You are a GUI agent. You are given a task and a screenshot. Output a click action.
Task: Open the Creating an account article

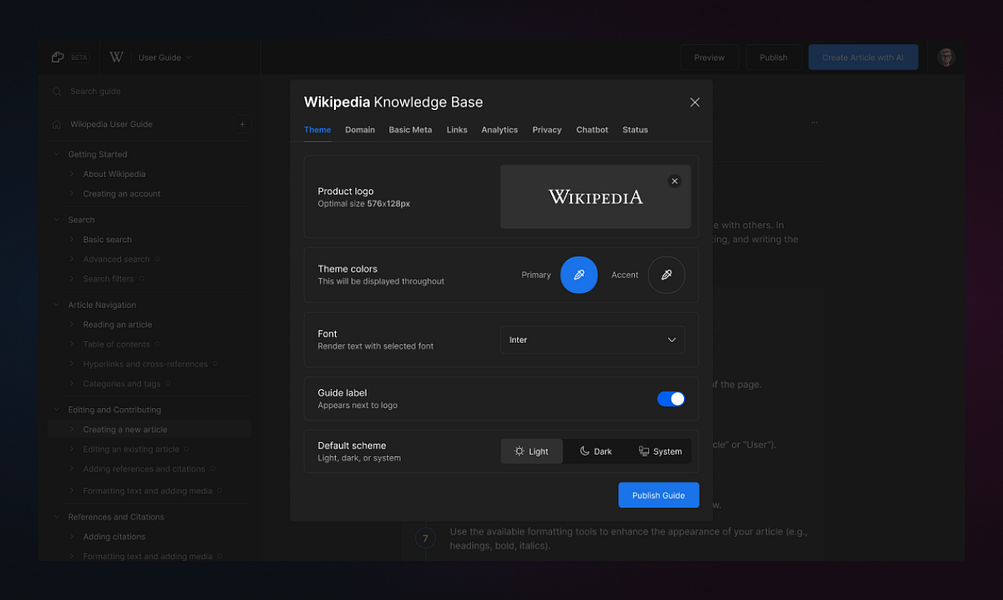pos(122,194)
